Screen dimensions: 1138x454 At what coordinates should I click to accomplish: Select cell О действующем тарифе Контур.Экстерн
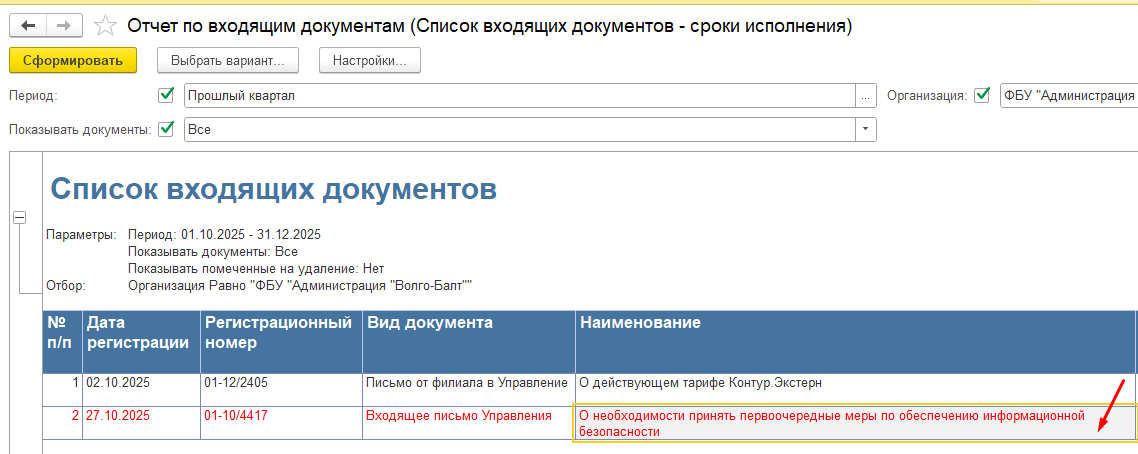(700, 382)
